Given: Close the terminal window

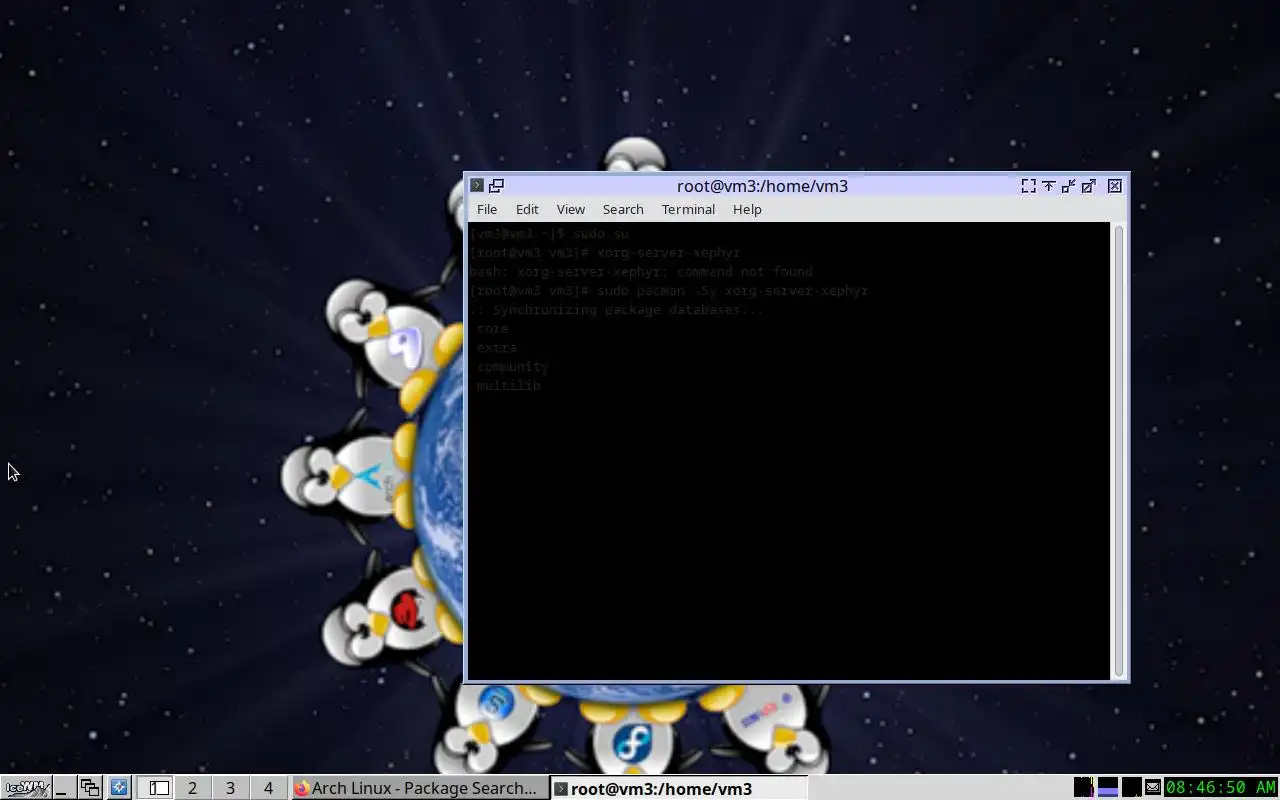Looking at the screenshot, I should coord(1115,185).
